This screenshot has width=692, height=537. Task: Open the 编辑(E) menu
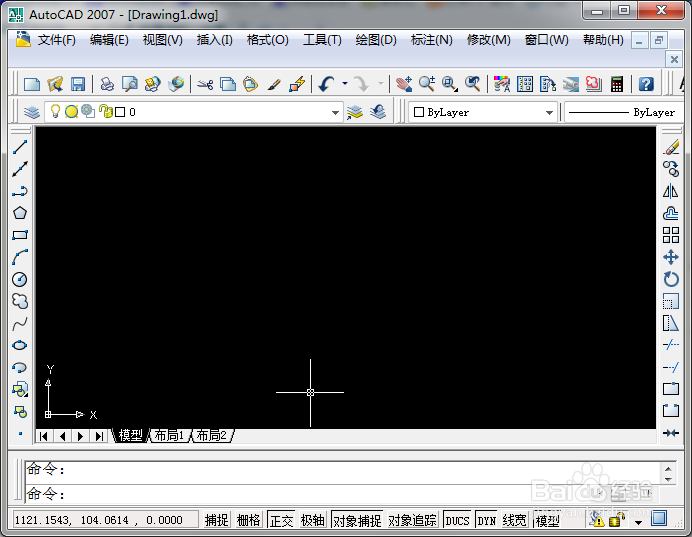109,40
